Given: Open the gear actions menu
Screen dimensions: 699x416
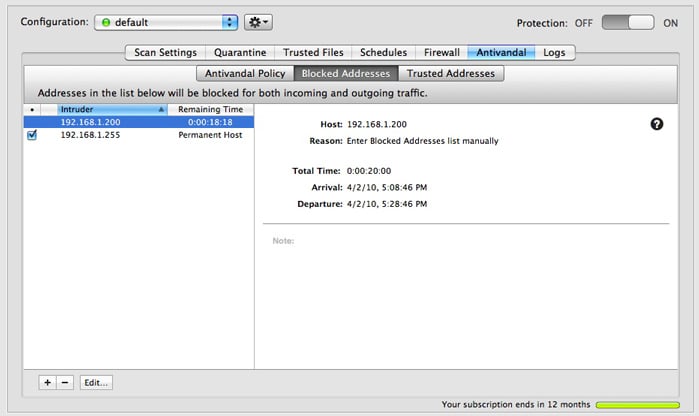Looking at the screenshot, I should point(258,22).
